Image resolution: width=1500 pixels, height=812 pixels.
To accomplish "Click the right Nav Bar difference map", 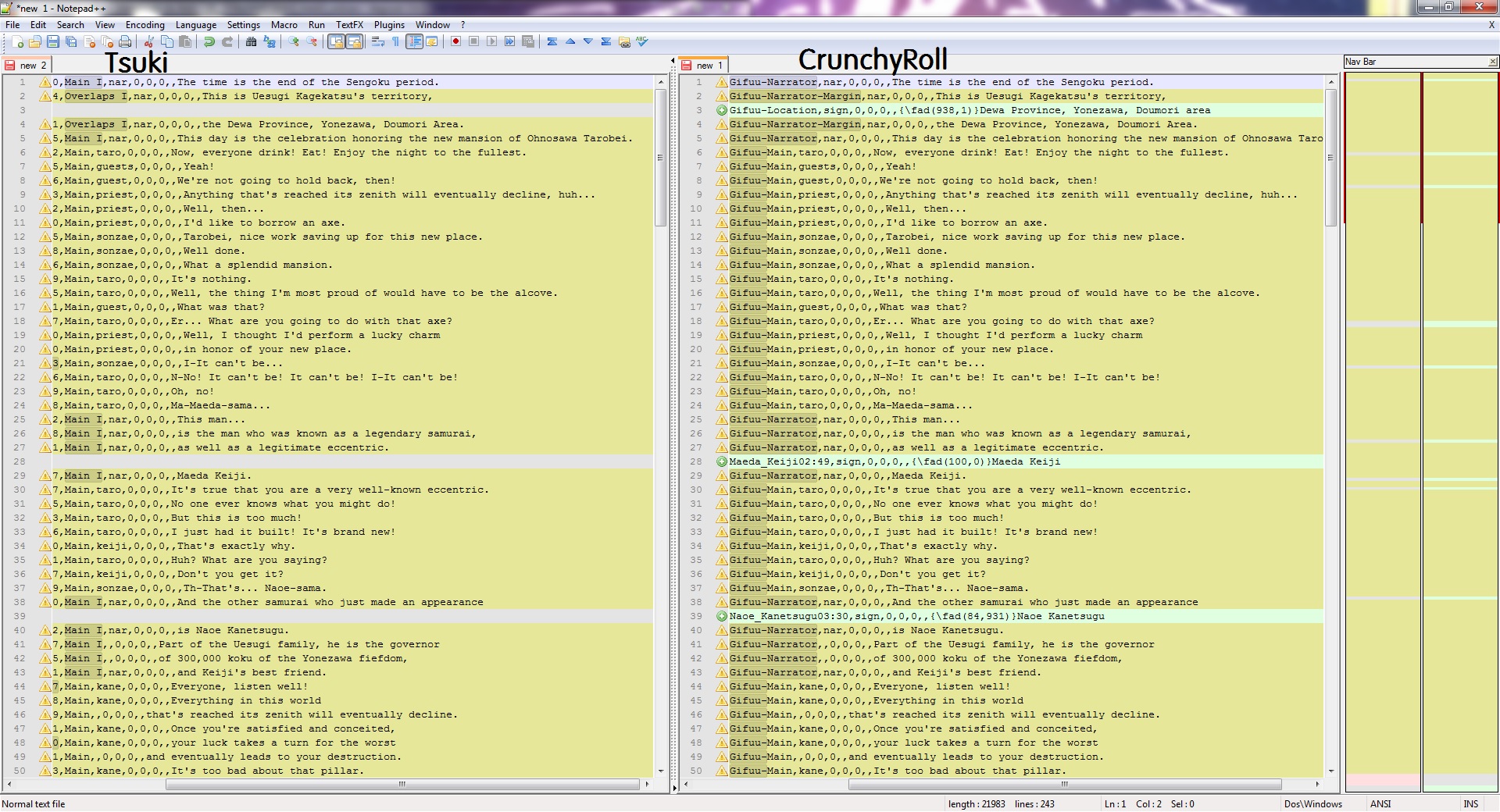I will point(1460,432).
